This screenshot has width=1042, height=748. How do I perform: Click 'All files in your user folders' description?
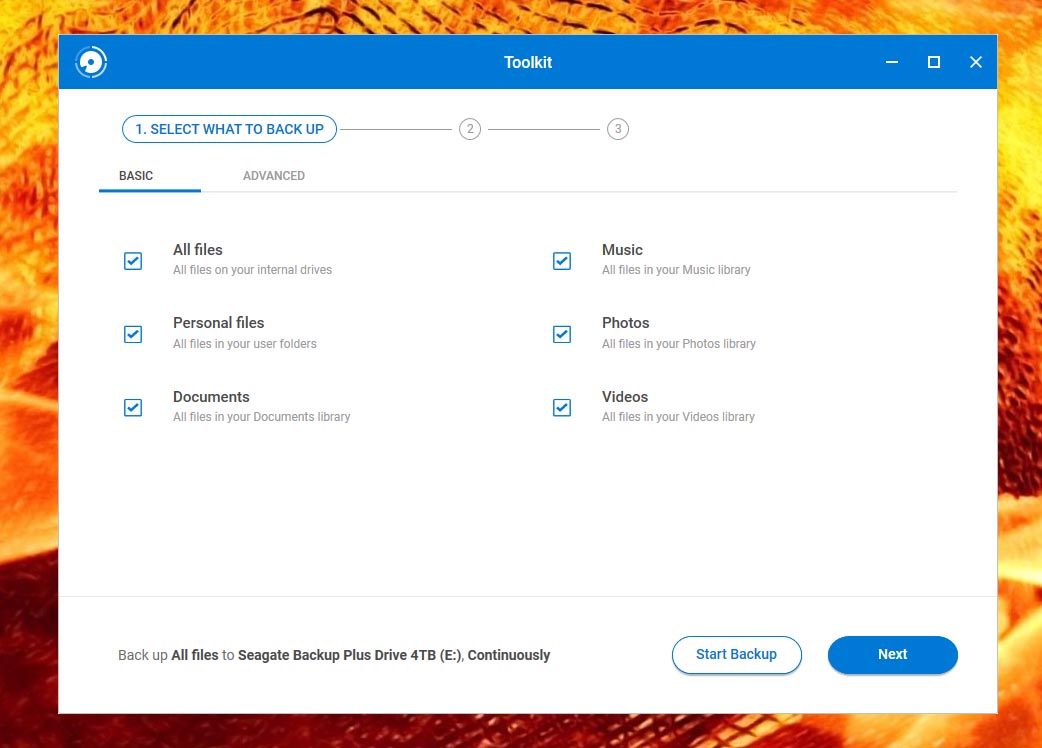point(245,344)
